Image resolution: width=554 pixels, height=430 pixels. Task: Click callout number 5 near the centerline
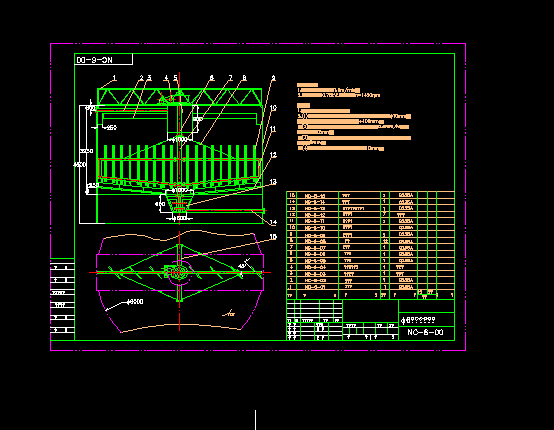pyautogui.click(x=175, y=78)
